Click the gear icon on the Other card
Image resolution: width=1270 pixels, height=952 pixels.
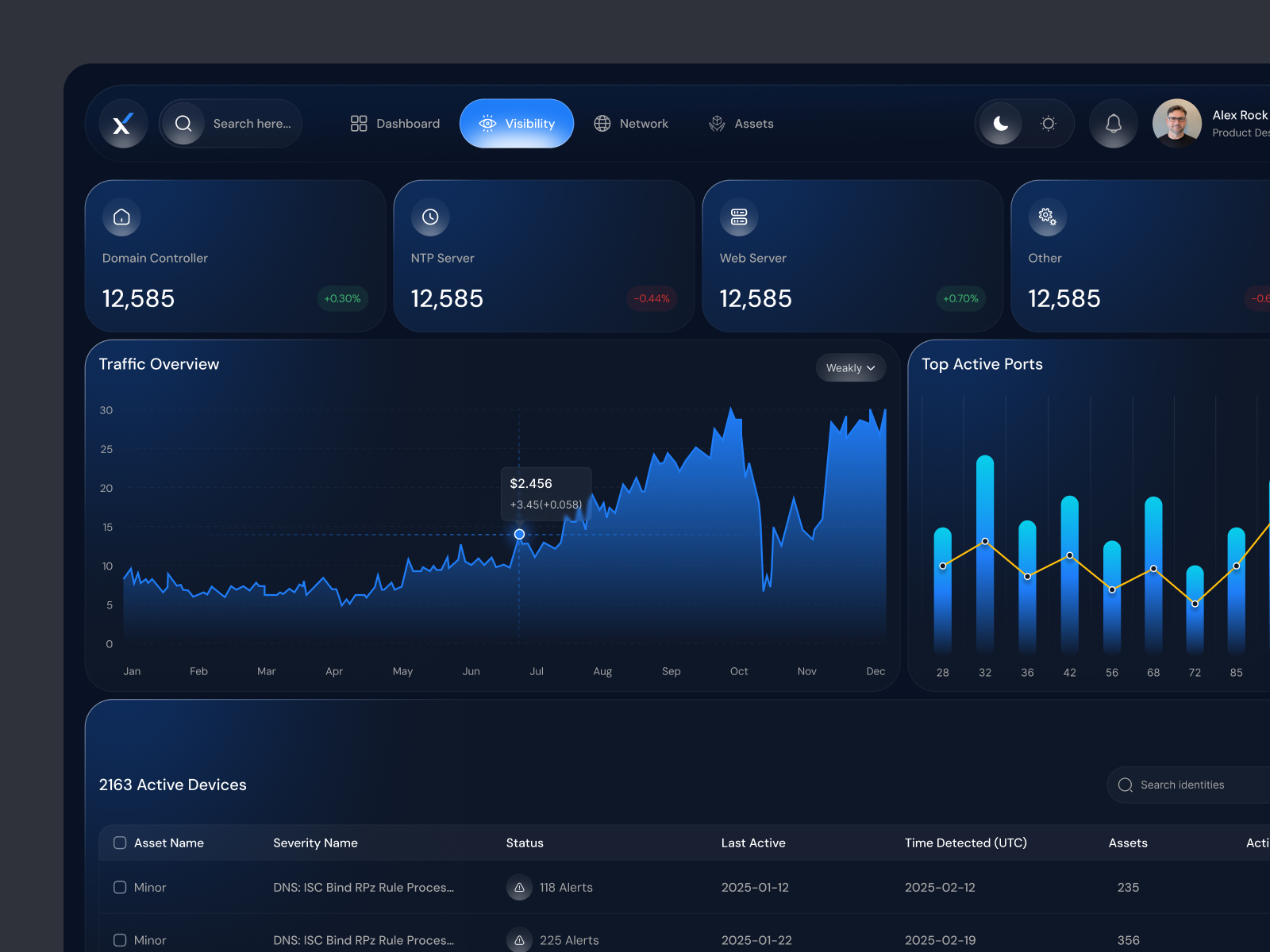click(x=1046, y=217)
